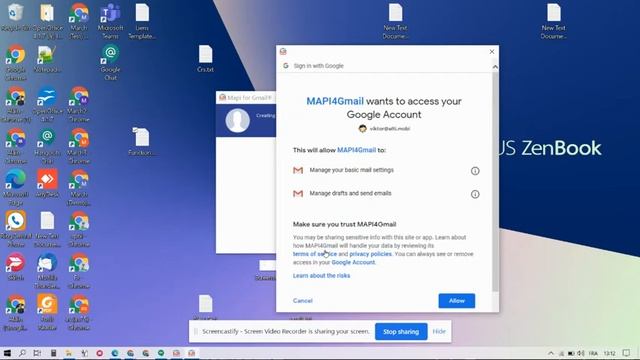Click the Allow button

[457, 301]
